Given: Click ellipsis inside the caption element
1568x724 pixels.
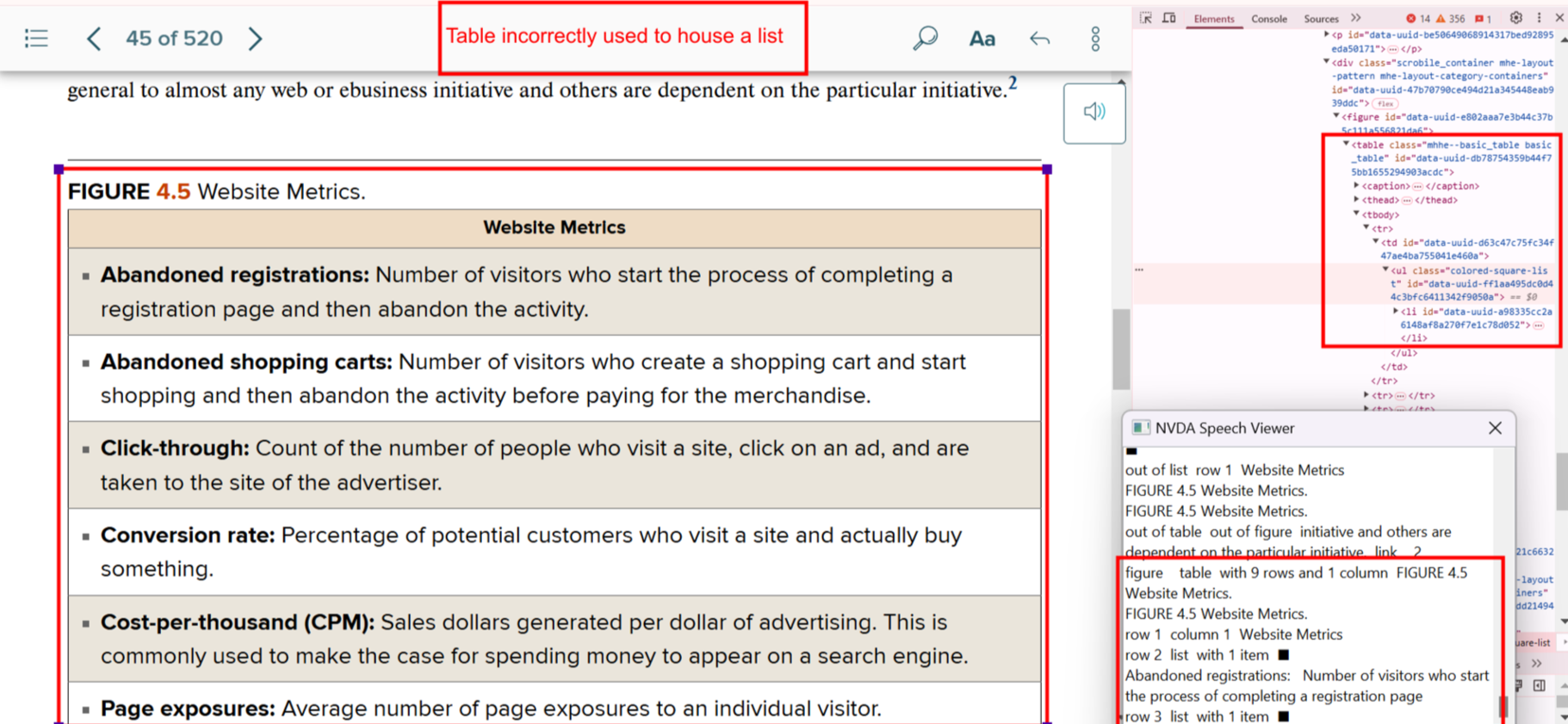Looking at the screenshot, I should click(x=1417, y=186).
